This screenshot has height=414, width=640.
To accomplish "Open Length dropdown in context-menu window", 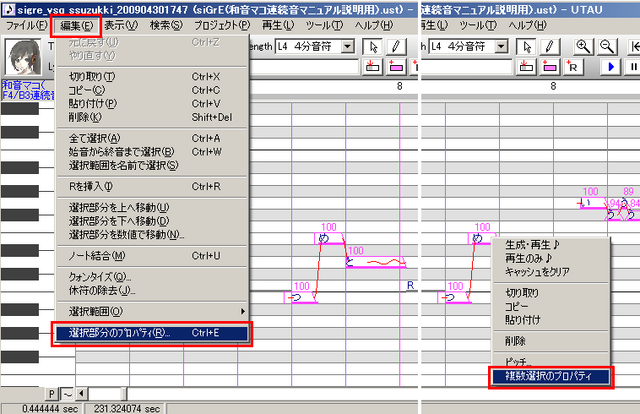I will click(502, 47).
